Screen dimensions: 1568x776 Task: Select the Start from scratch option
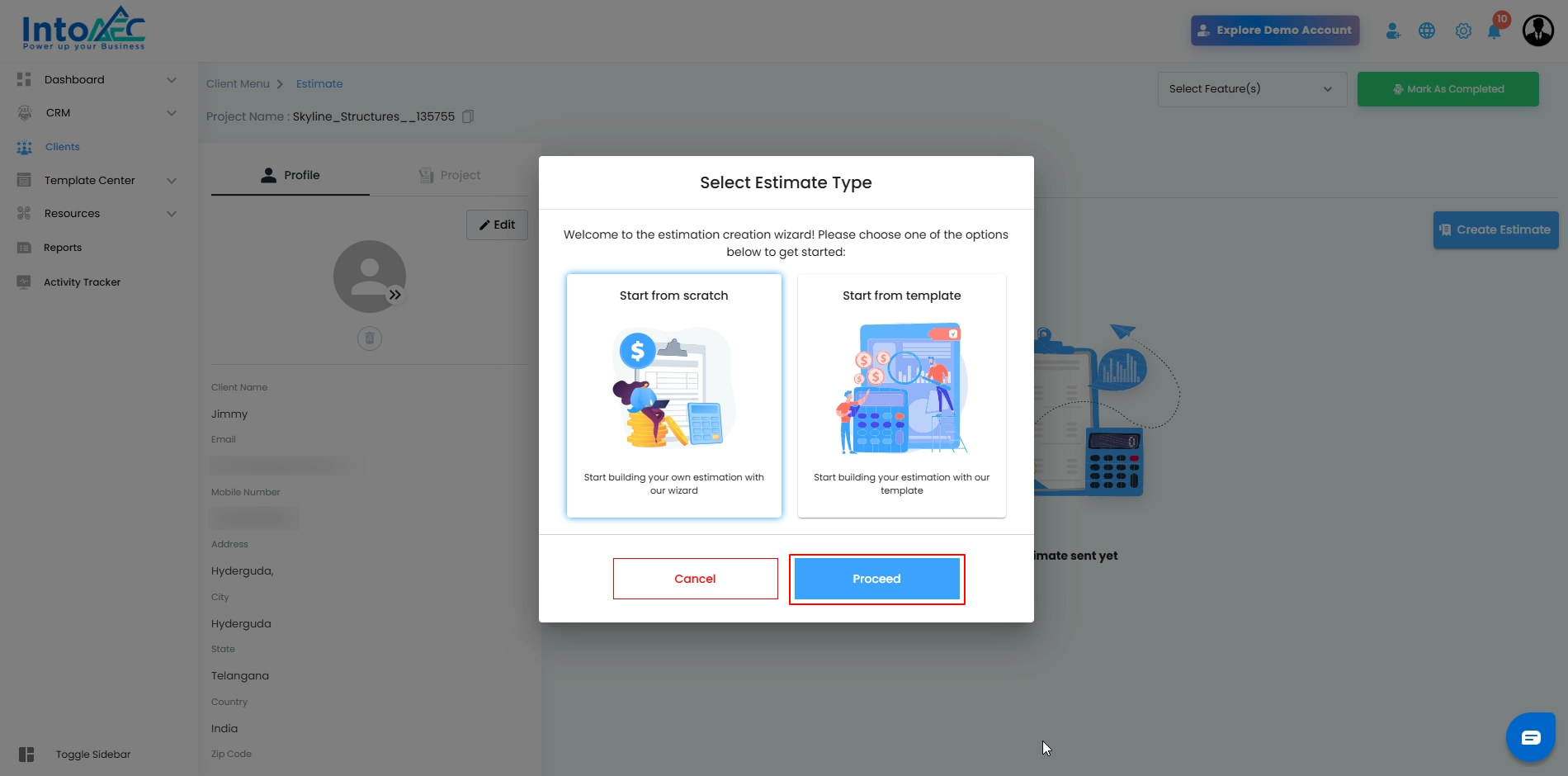(673, 395)
